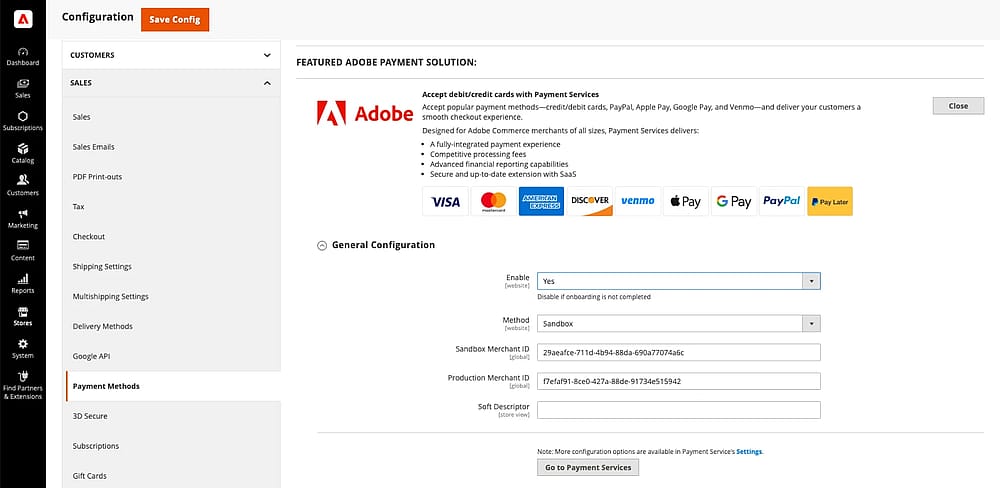Screen dimensions: 1000x488
Task: Click 'Accept debit/credit cards with Payment Services' heading
Action: 510,94
